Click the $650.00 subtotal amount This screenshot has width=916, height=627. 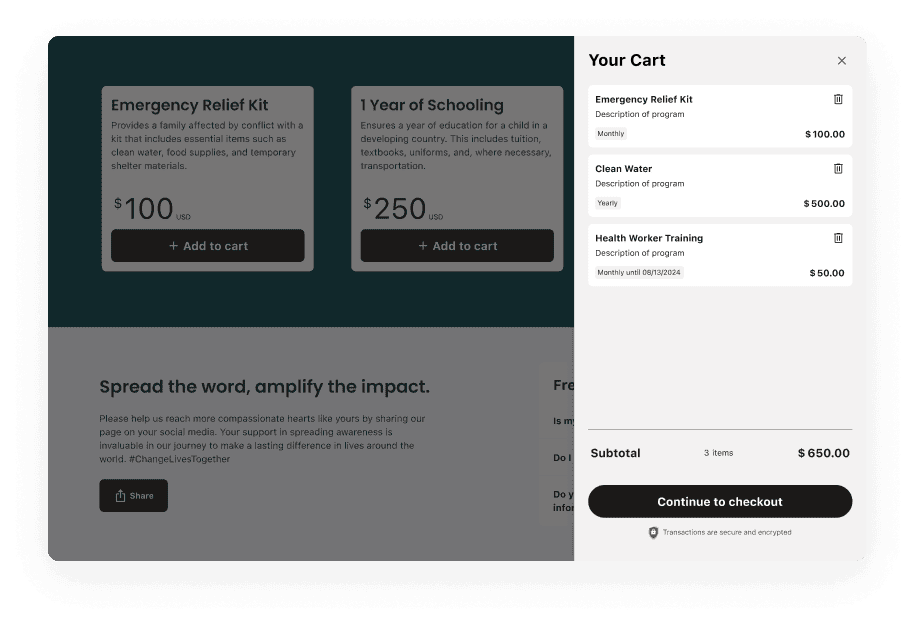pos(824,453)
